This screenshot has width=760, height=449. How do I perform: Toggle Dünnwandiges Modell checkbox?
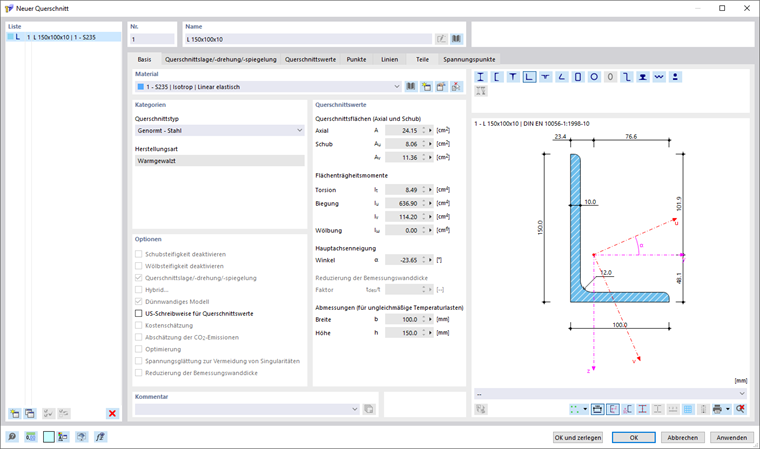(139, 302)
